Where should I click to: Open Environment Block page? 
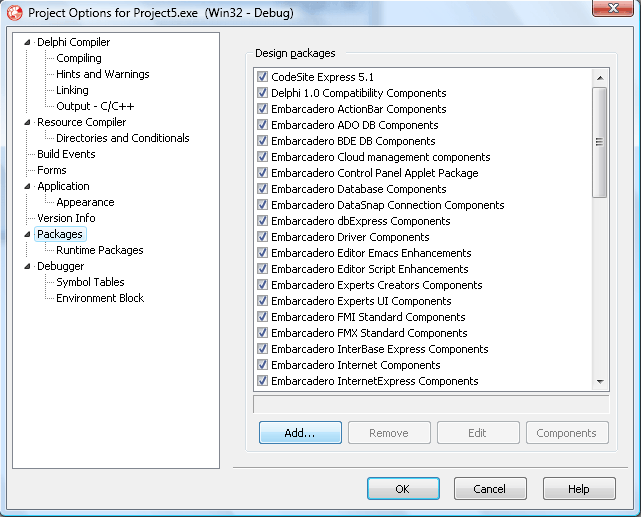click(x=100, y=298)
